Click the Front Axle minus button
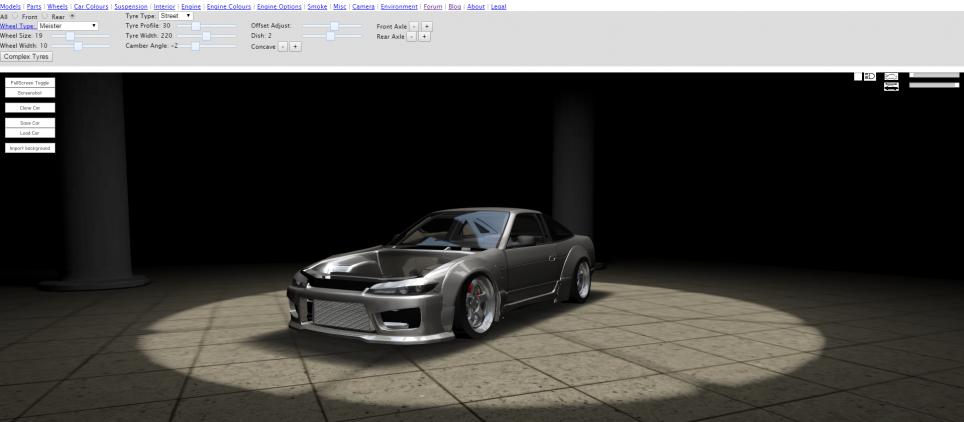Screen dimensions: 964x422 (414, 25)
